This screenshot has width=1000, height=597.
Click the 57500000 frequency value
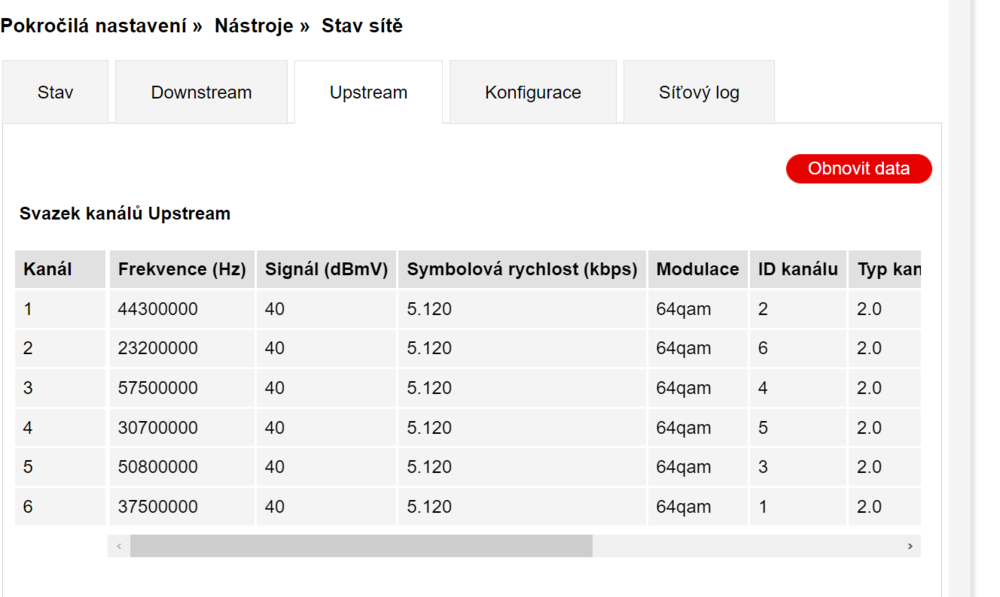click(158, 388)
